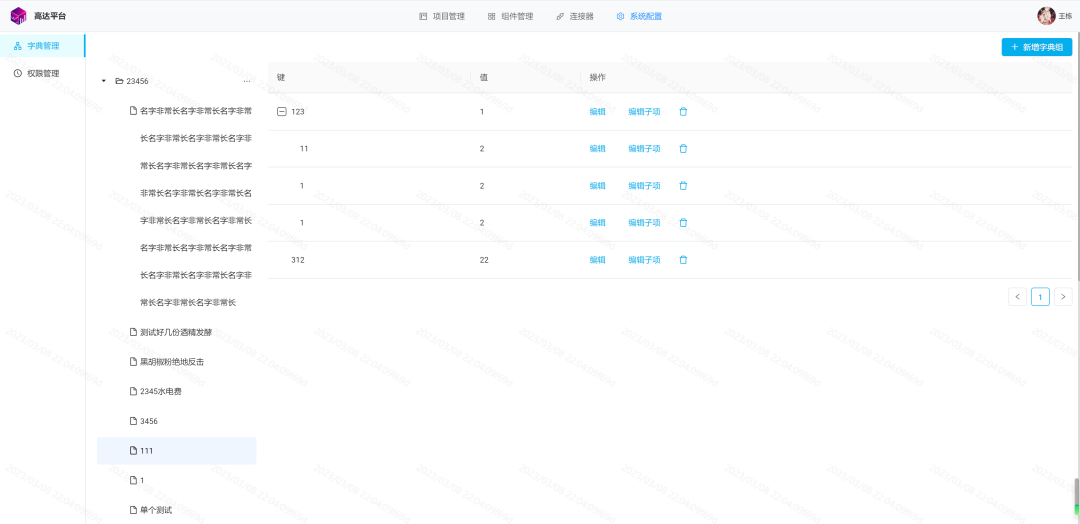Viewport: 1080px width, 524px height.
Task: Click trash icon in the 312 row
Action: pos(683,260)
